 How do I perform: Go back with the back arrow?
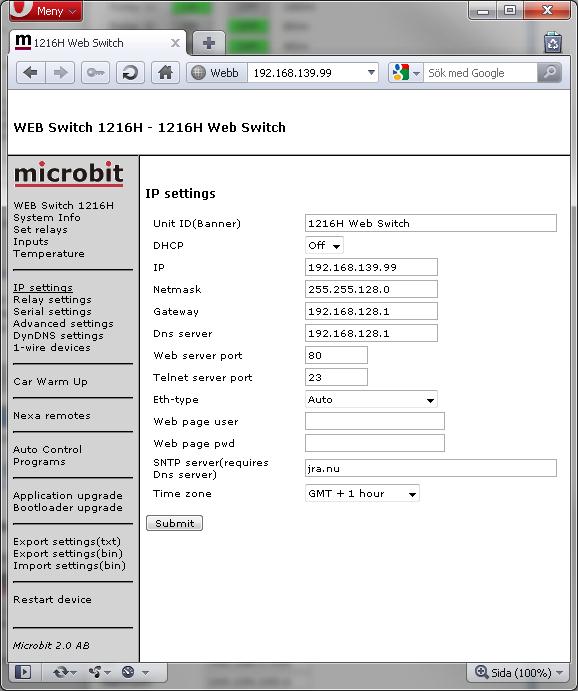coord(30,73)
